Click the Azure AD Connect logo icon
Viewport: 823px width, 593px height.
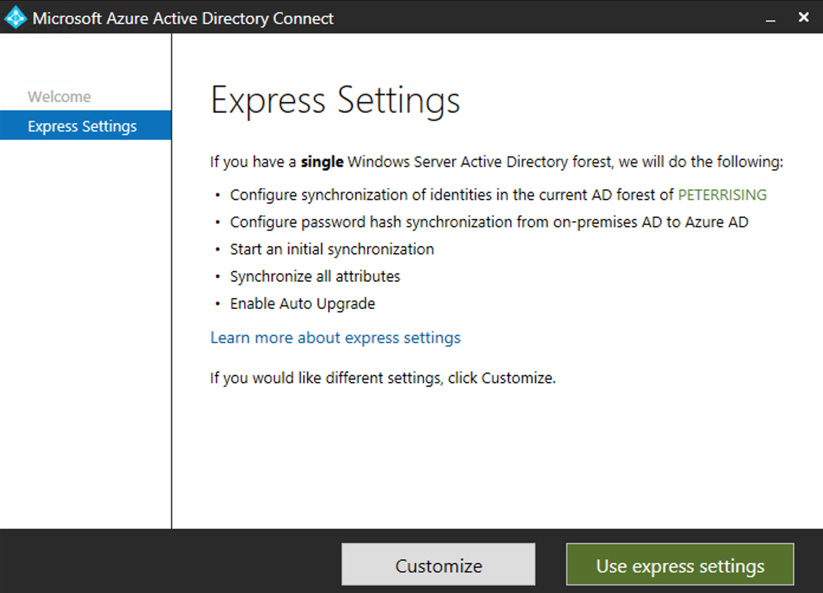pos(15,18)
